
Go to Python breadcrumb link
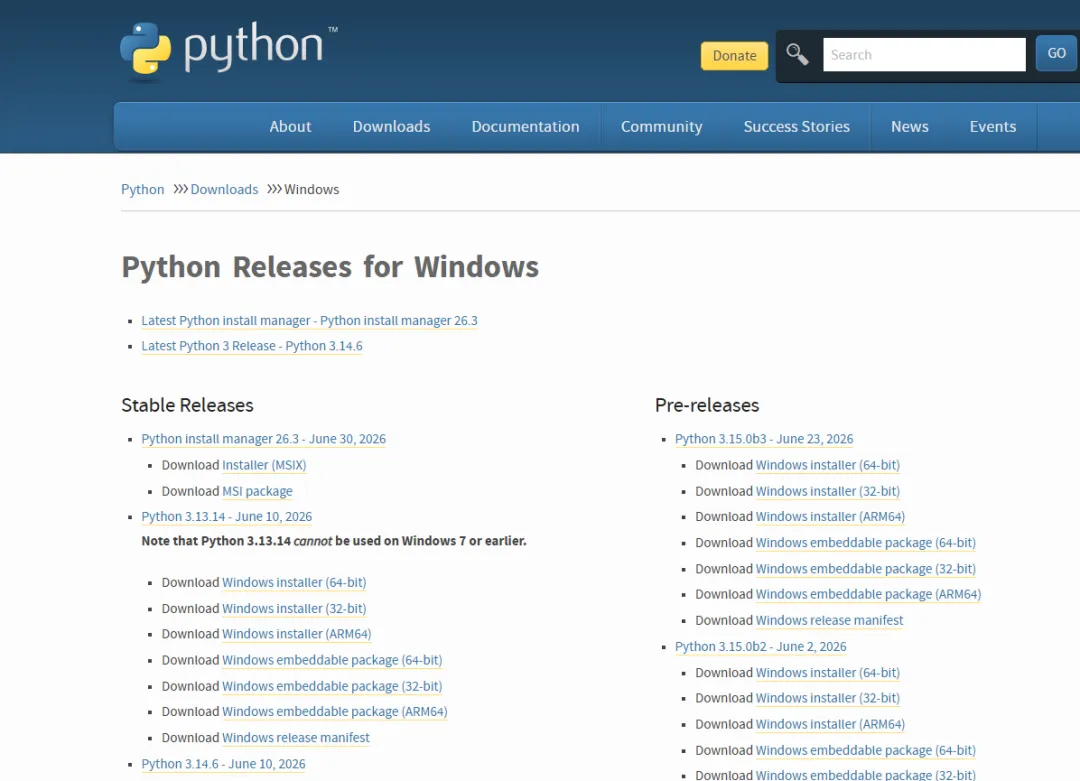(143, 189)
